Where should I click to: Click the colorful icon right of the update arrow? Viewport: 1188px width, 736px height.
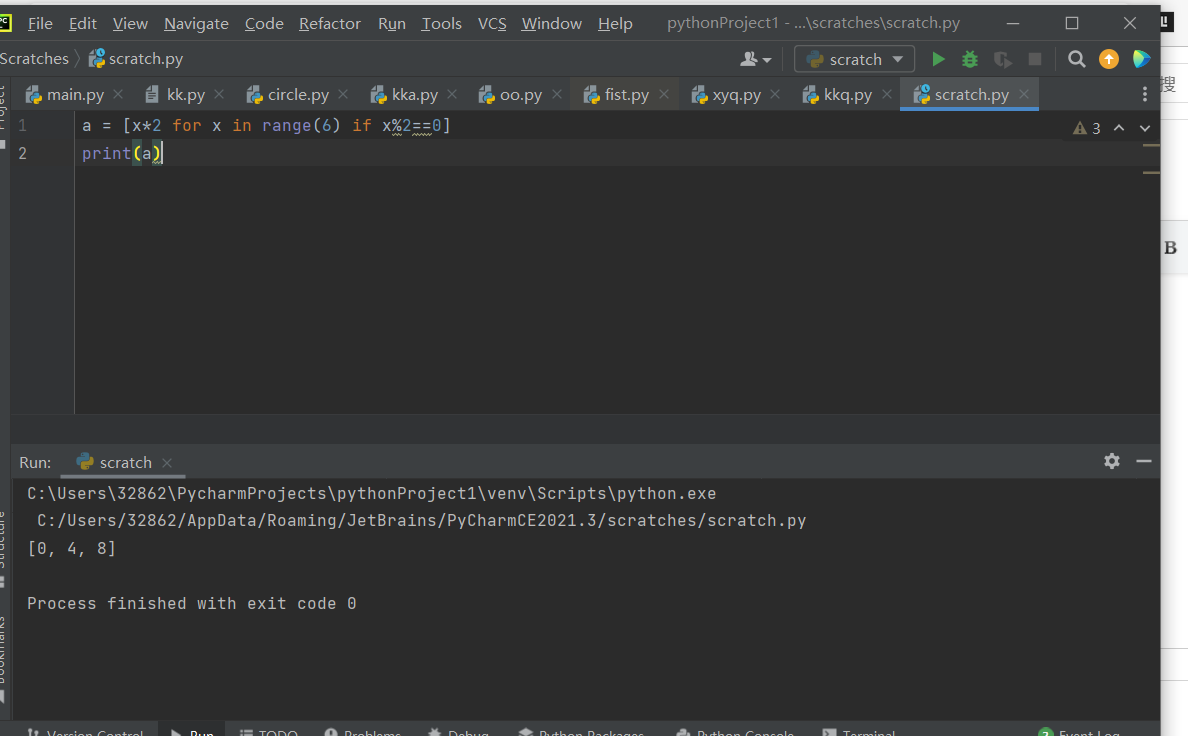tap(1141, 59)
